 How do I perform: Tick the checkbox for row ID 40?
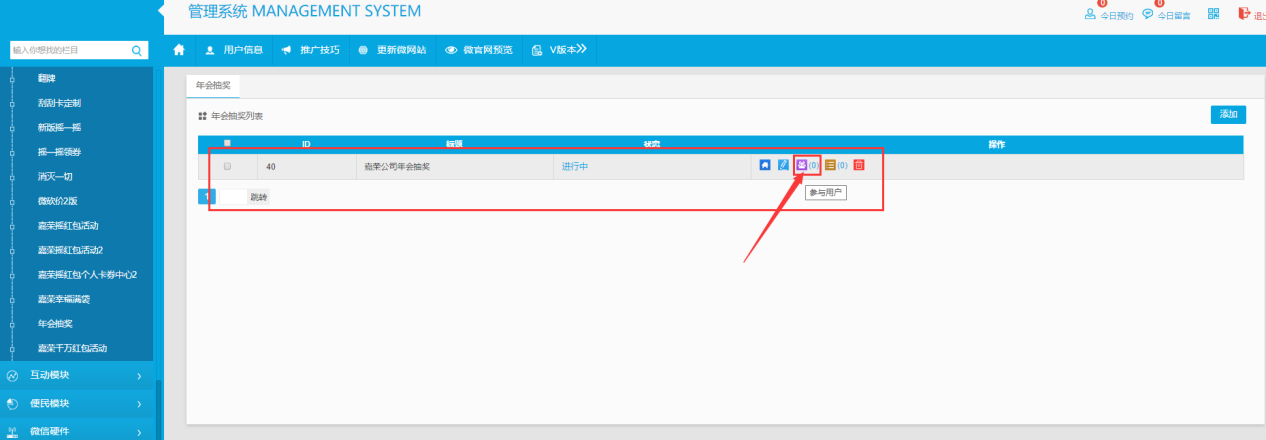coord(228,166)
